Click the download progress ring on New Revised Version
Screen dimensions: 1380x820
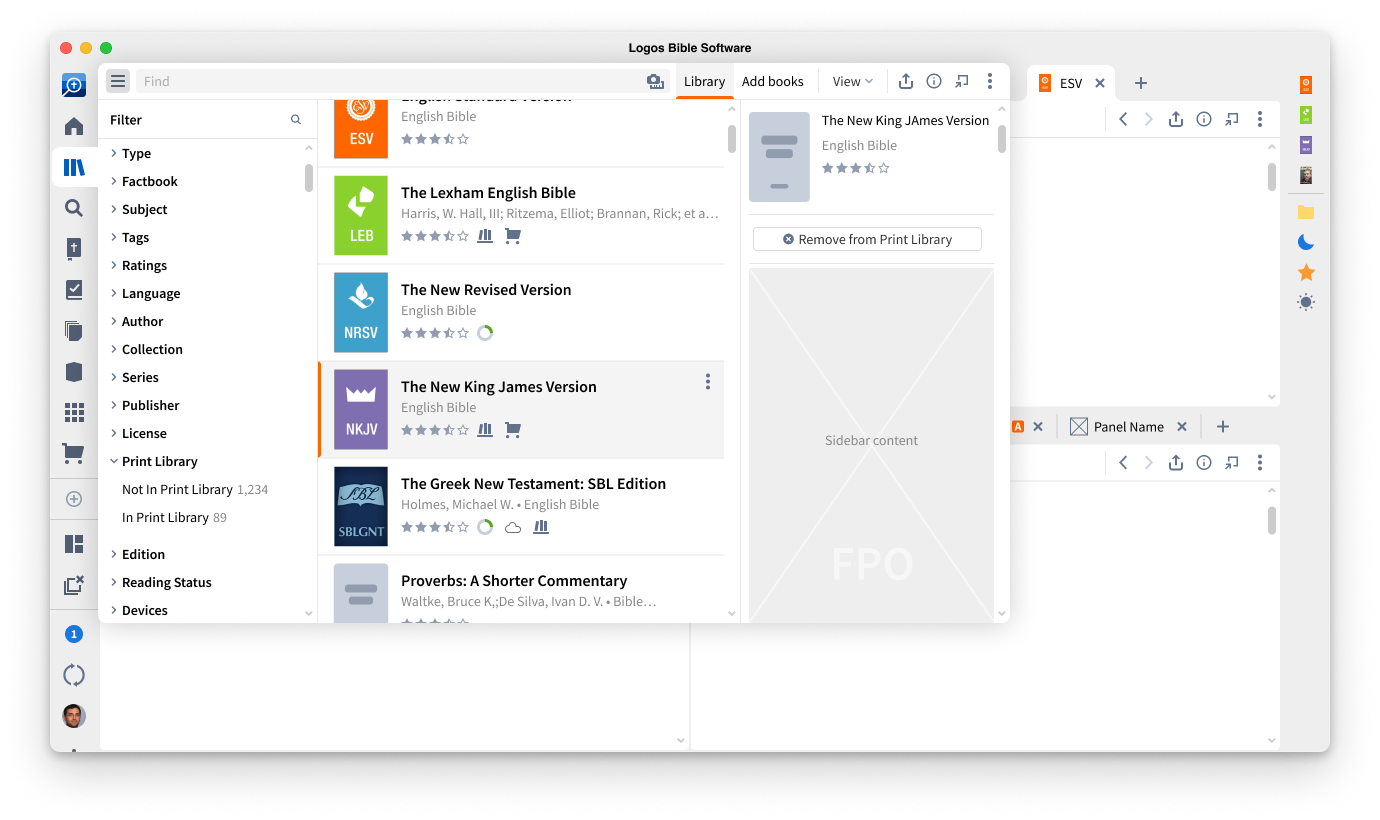(x=485, y=333)
